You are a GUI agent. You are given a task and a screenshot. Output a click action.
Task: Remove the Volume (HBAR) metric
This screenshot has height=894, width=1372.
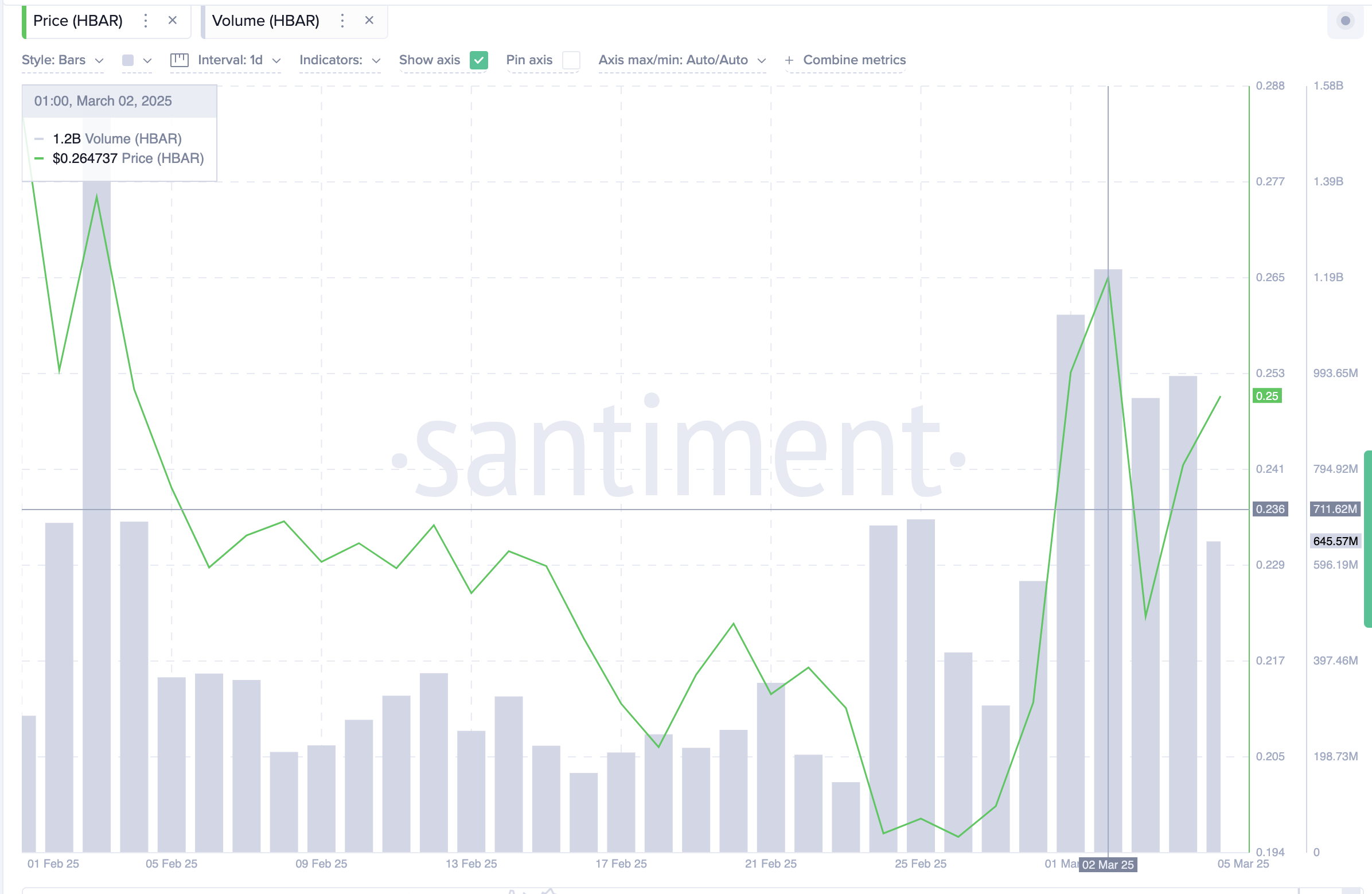point(369,21)
